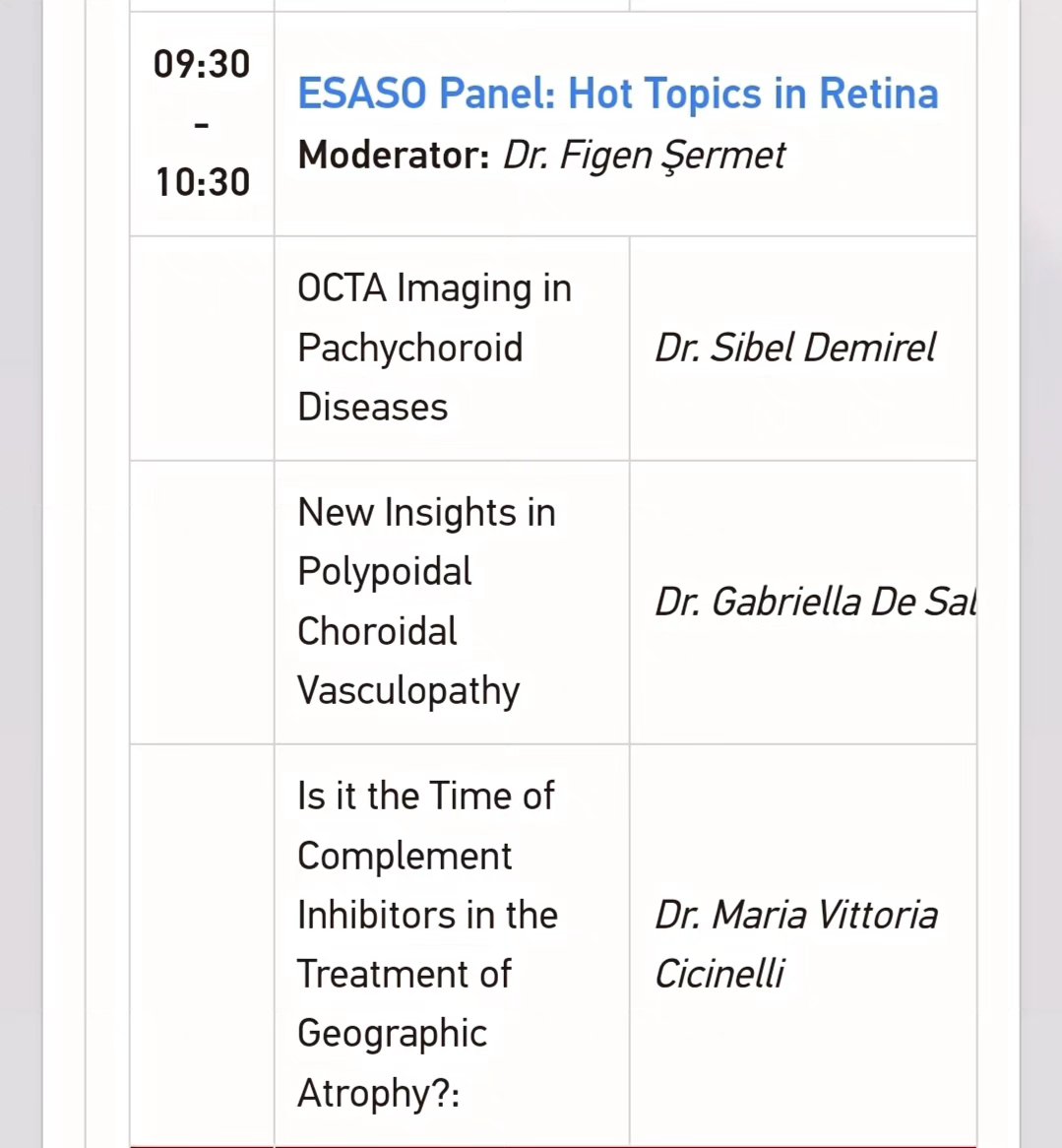This screenshot has width=1062, height=1148.
Task: Click the surname Cicinelli
Action: pos(719,975)
